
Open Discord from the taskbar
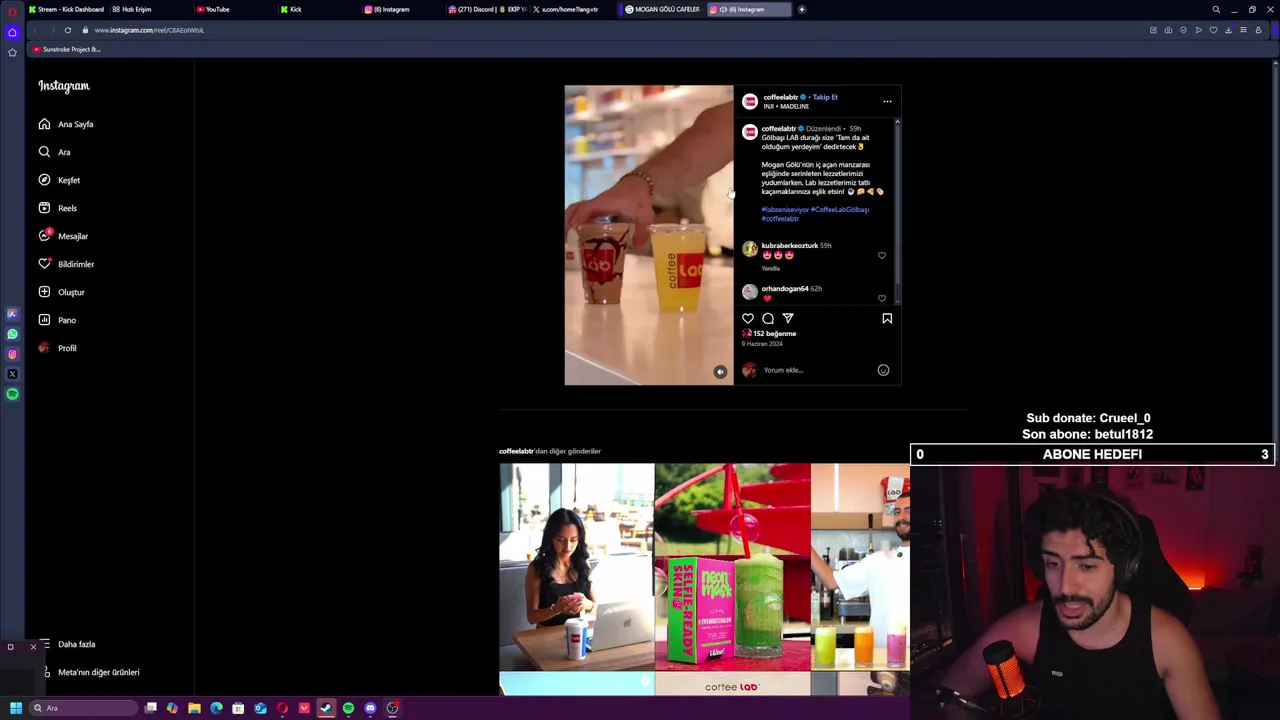pos(370,708)
